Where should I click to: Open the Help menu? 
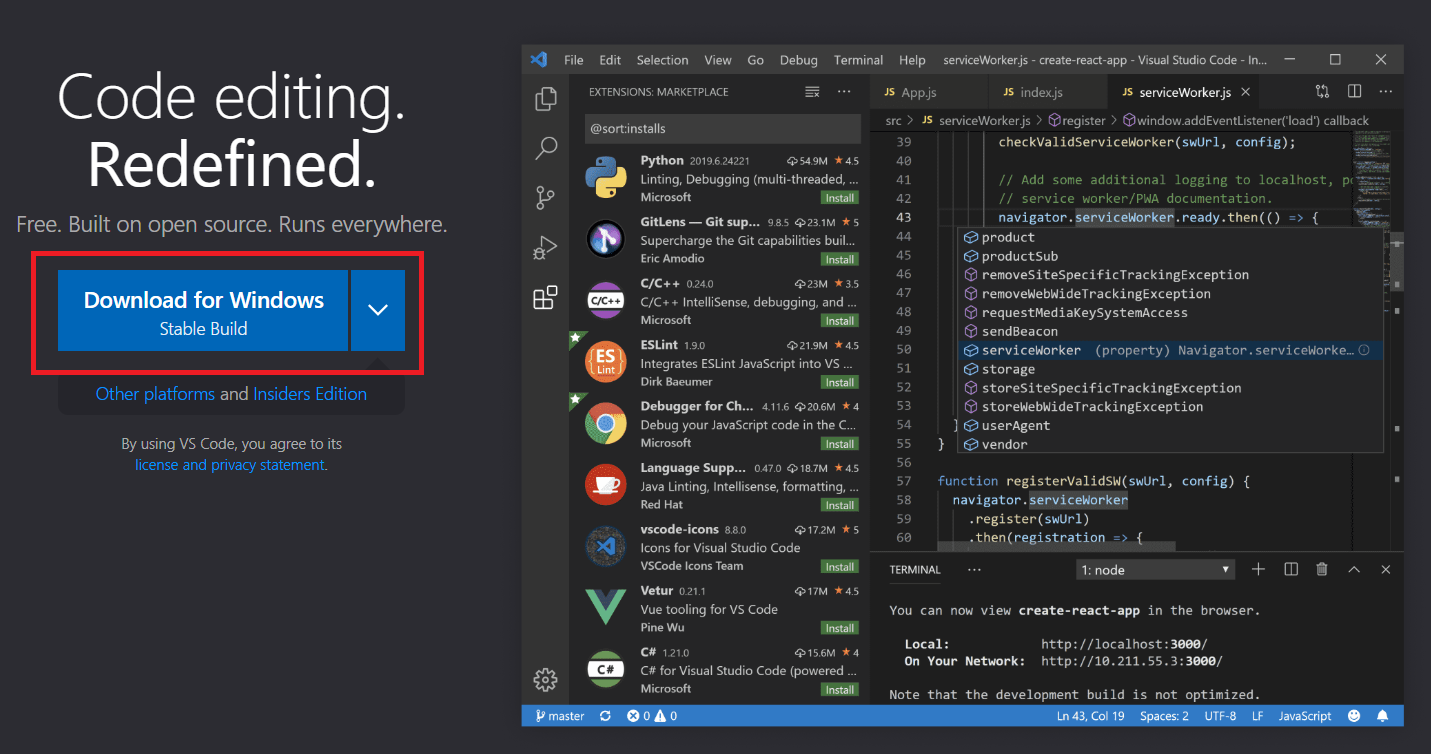912,60
